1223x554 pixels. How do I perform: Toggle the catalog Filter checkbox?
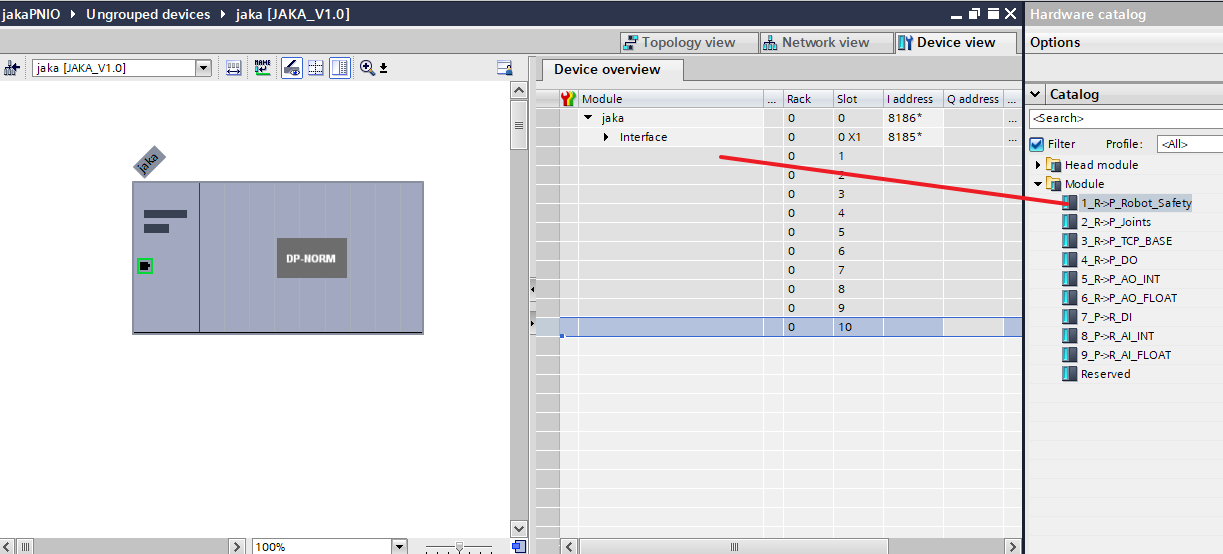click(1037, 144)
